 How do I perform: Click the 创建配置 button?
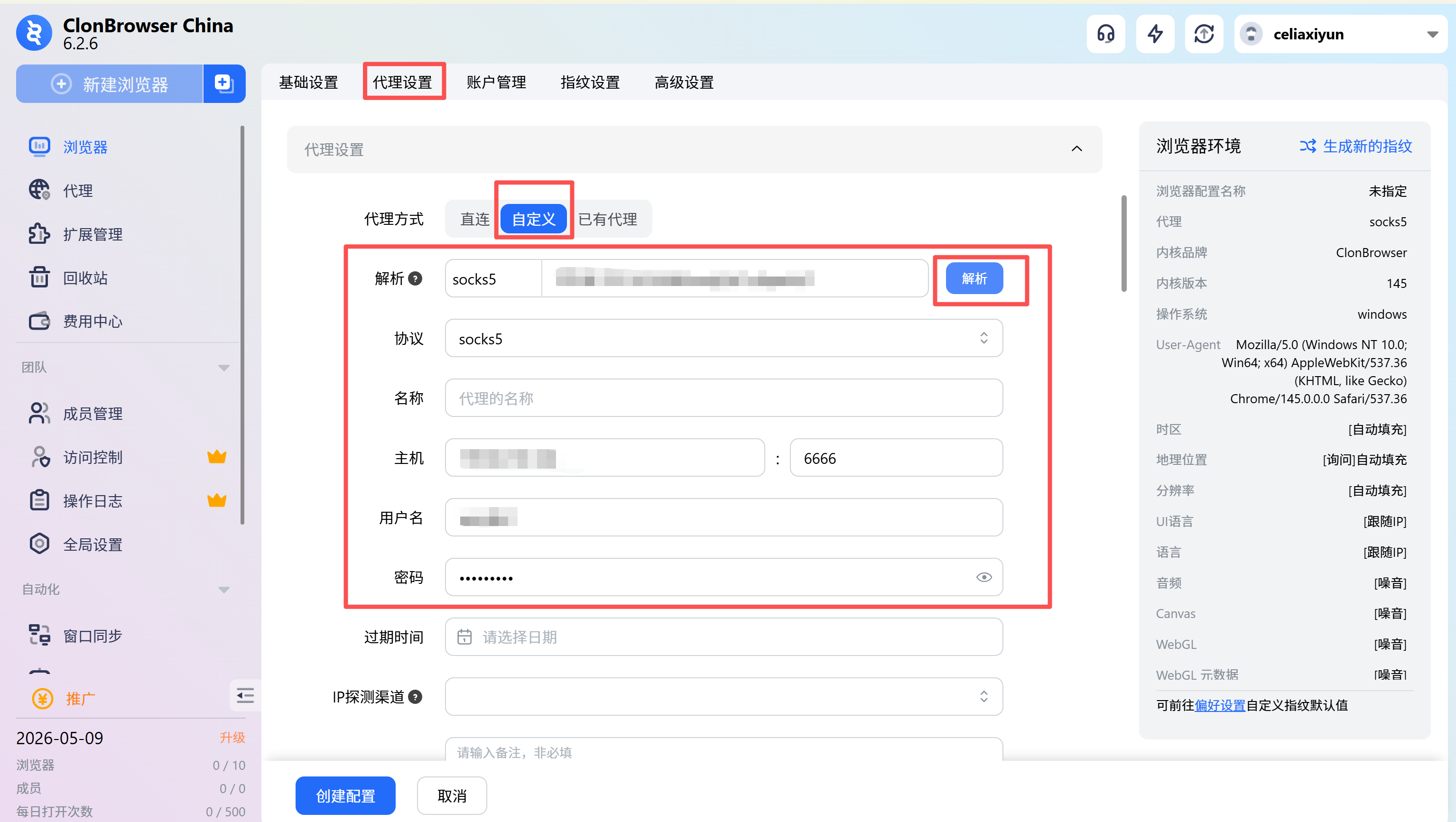[x=345, y=795]
